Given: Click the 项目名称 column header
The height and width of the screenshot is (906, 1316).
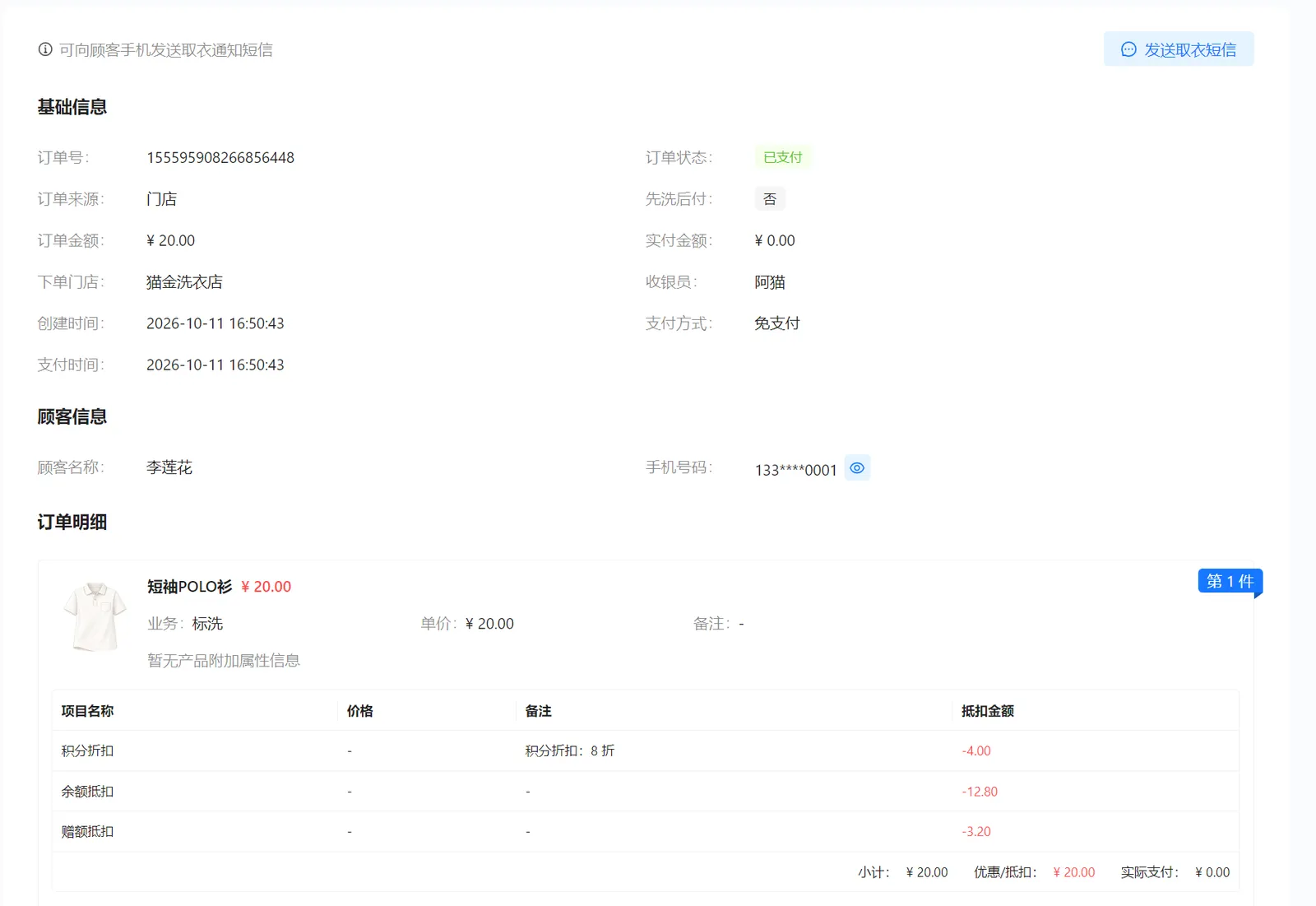Looking at the screenshot, I should coord(87,711).
